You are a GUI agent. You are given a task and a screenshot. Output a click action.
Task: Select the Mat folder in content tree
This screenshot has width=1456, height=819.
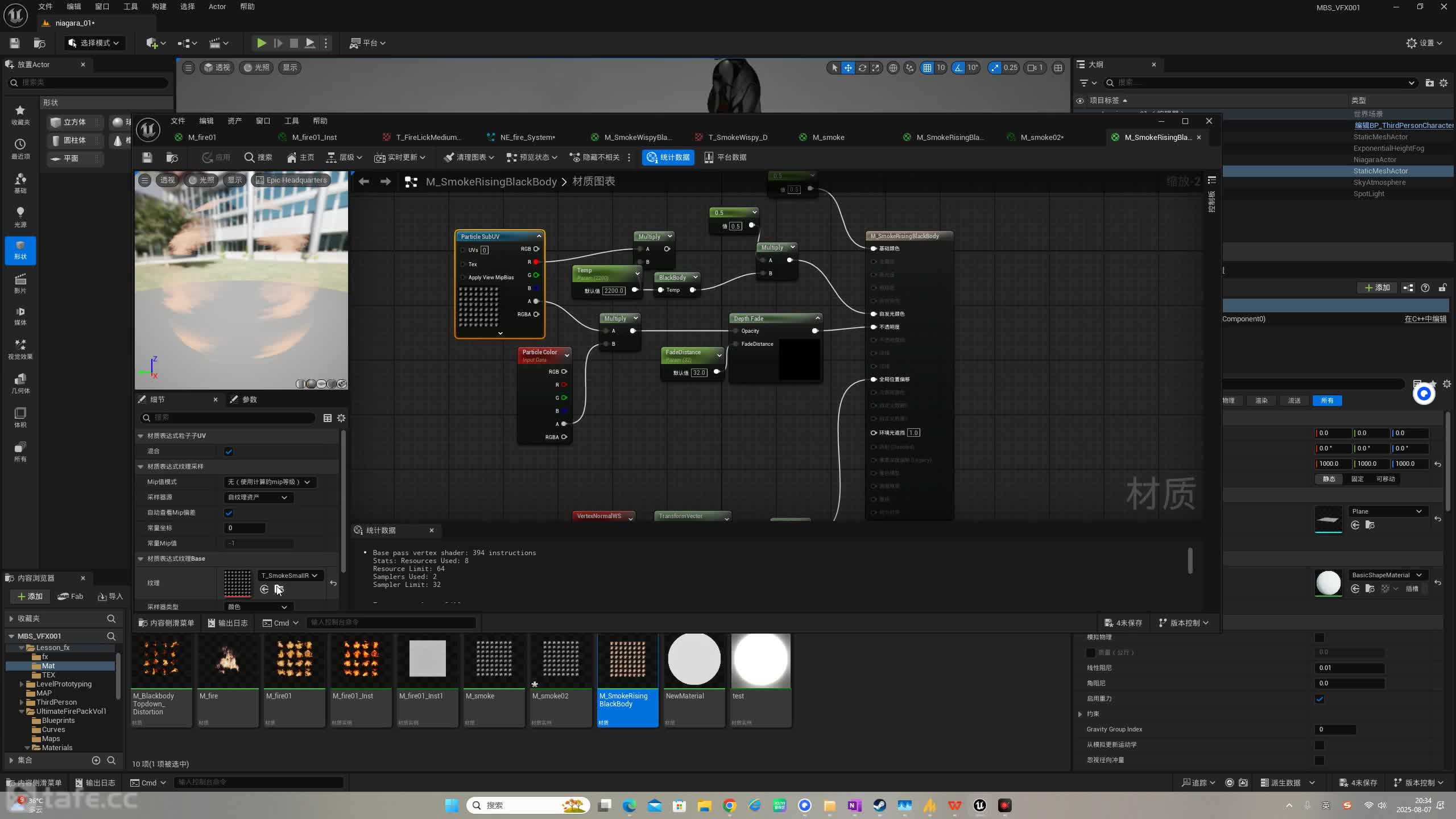[48, 666]
